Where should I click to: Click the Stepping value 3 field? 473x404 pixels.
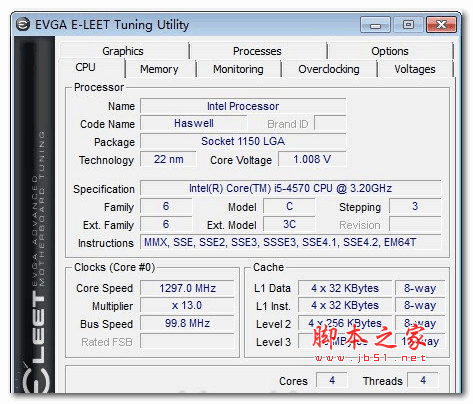[x=415, y=206]
